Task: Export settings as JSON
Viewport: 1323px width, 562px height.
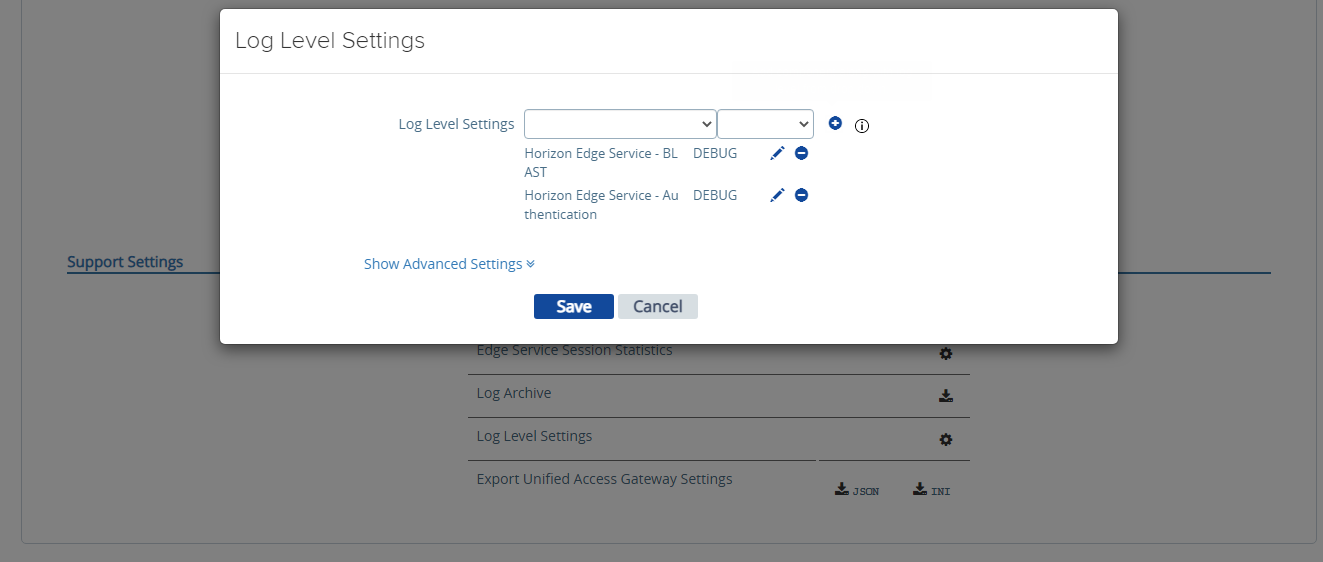Action: pyautogui.click(x=857, y=490)
